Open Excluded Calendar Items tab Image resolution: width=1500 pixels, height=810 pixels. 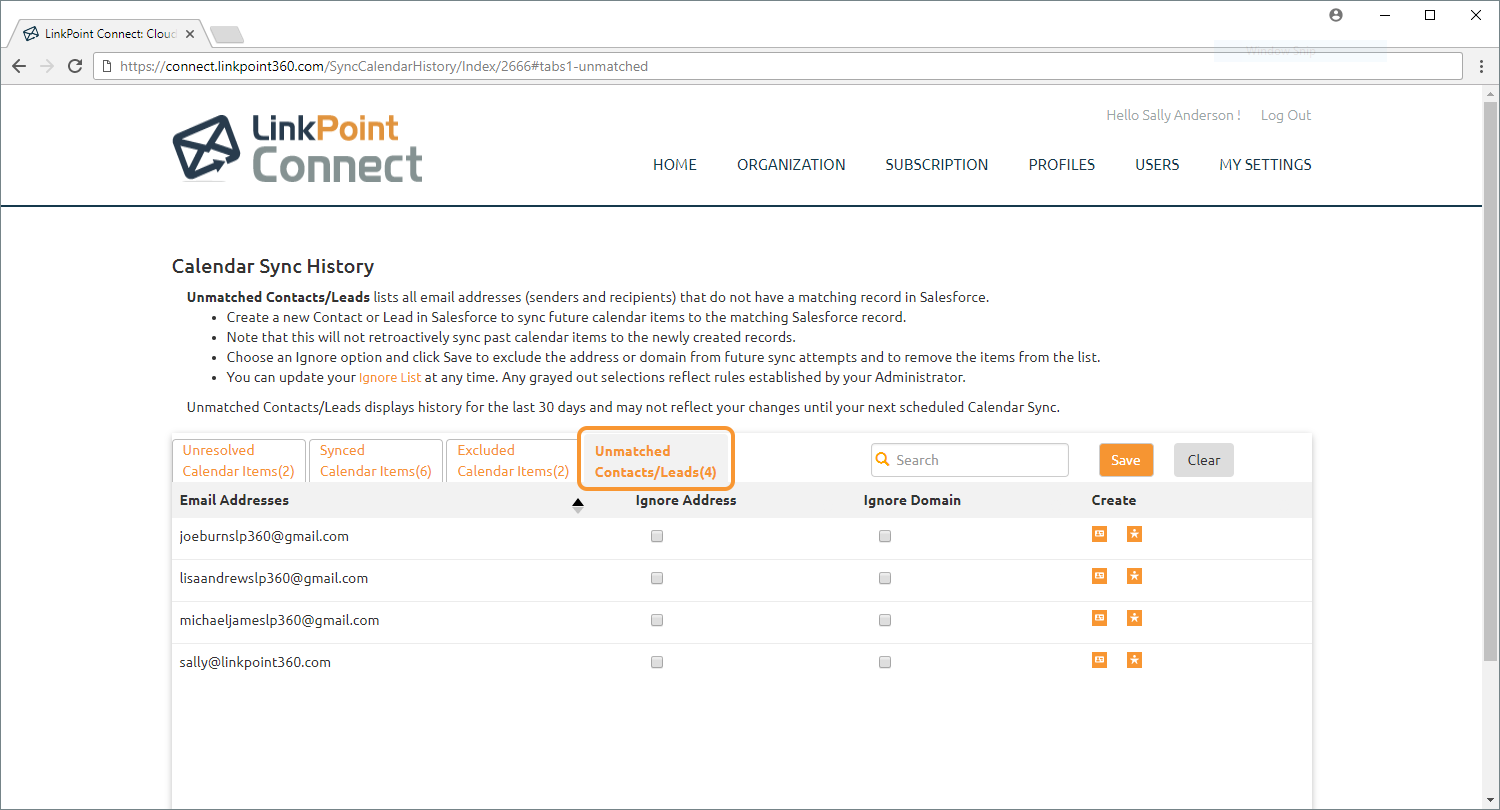[x=513, y=460]
